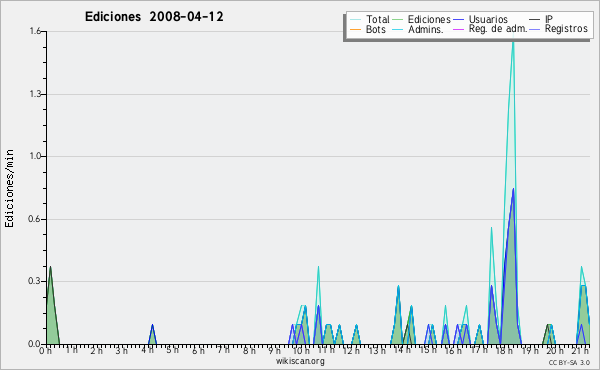Viewport: 600px width, 370px height.
Task: Click the chart title Ediciones 2008-04-12
Action: point(154,17)
